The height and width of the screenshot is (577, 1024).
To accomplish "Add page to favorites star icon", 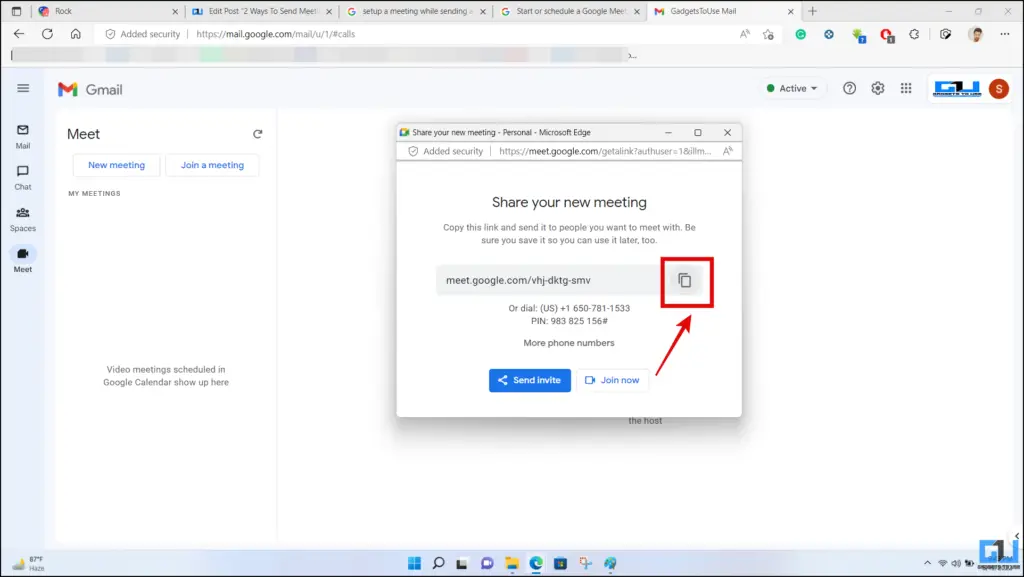I will pos(768,34).
